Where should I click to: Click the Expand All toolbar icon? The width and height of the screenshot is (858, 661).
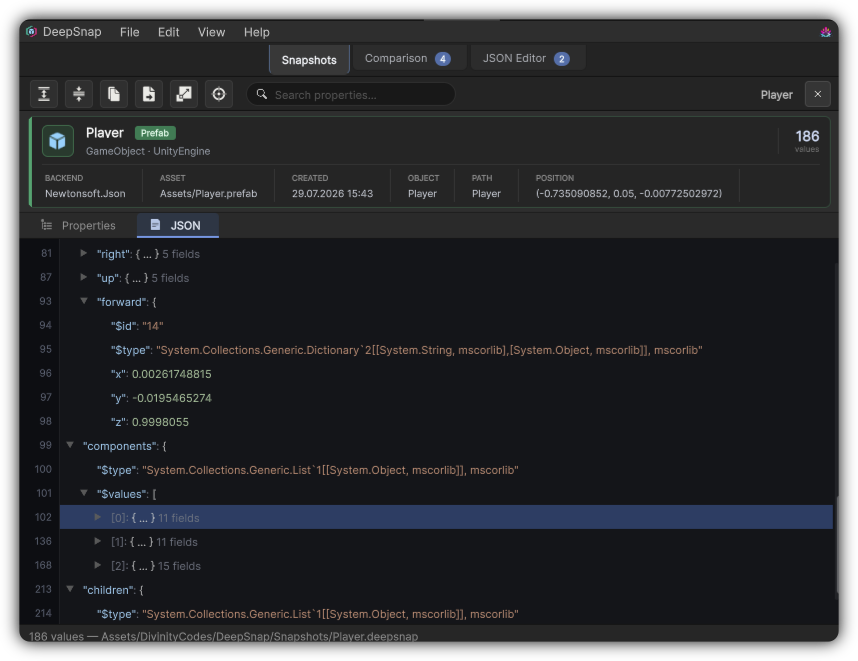[44, 94]
